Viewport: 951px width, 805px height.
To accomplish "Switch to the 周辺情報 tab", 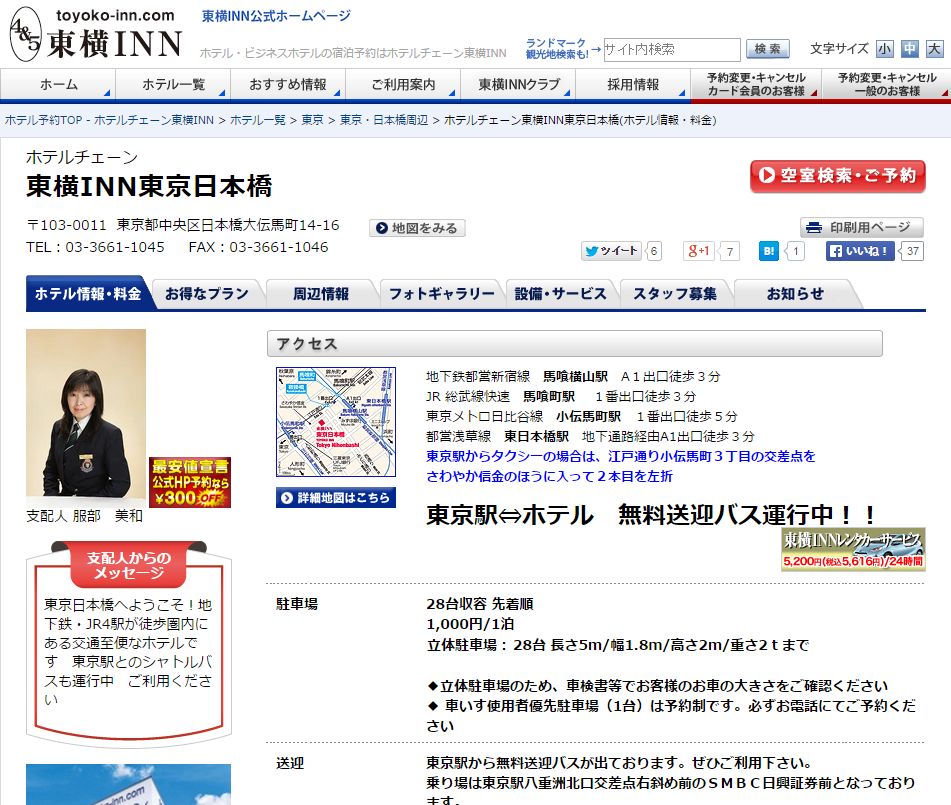I will point(321,294).
